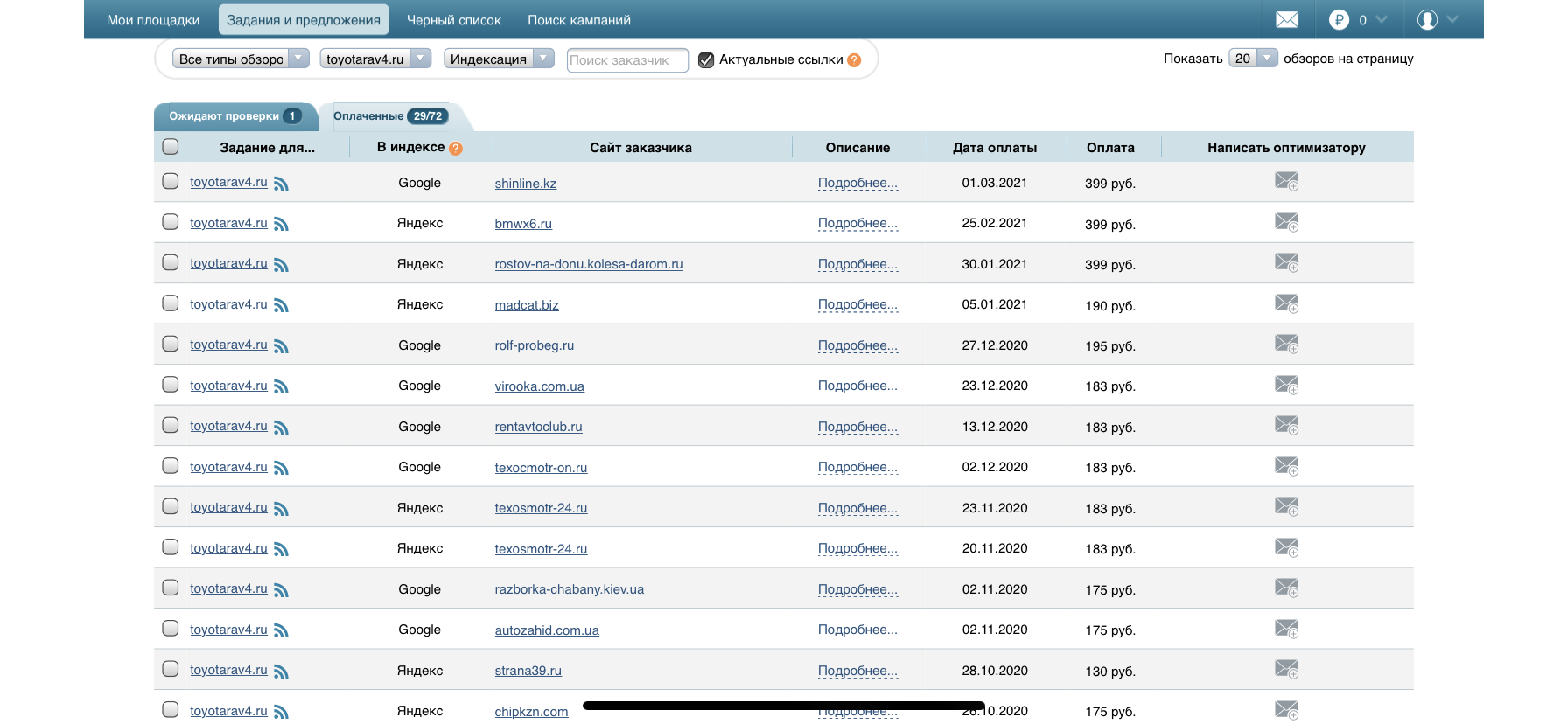Click RSS icon in shinline.kz row
Image resolution: width=1568 pixels, height=724 pixels.
281,184
